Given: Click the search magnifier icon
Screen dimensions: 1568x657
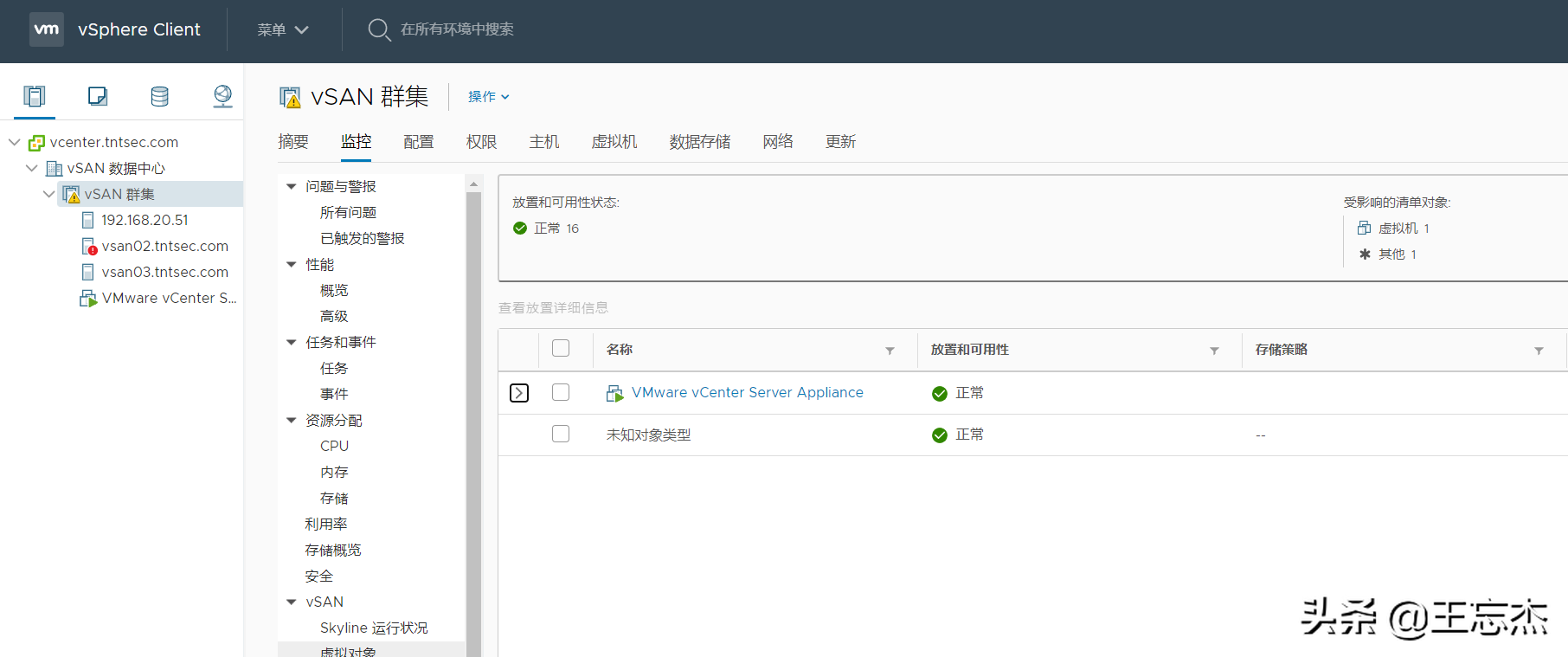Looking at the screenshot, I should coord(379,29).
